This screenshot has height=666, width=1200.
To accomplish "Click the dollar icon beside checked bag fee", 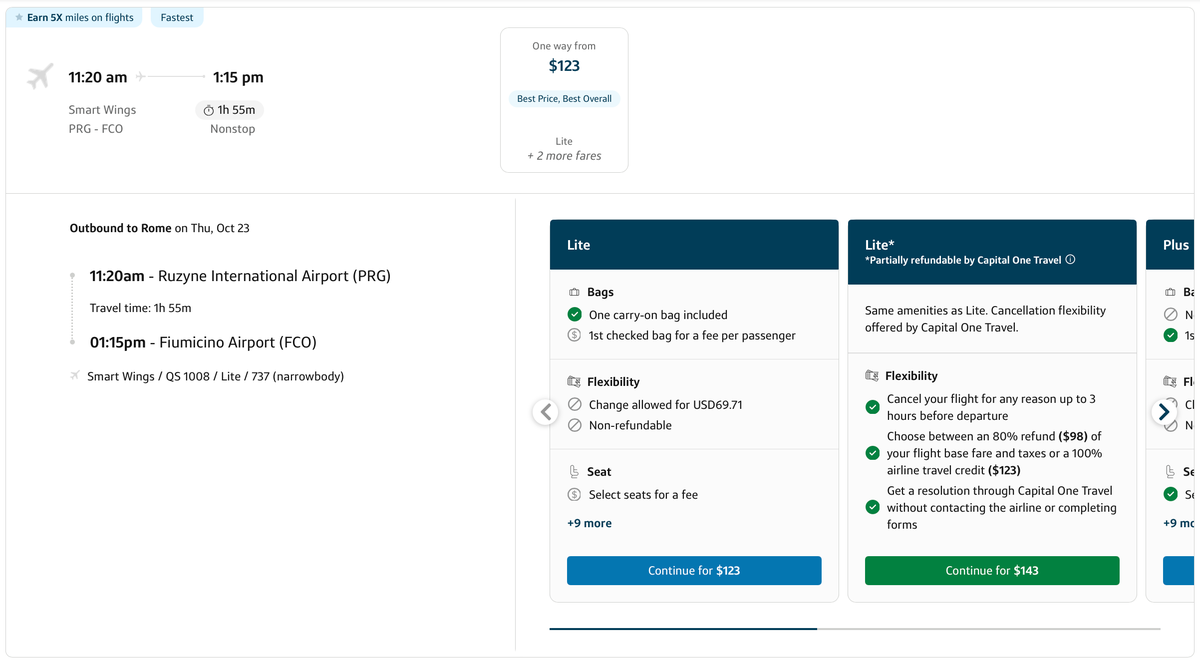I will pyautogui.click(x=574, y=336).
